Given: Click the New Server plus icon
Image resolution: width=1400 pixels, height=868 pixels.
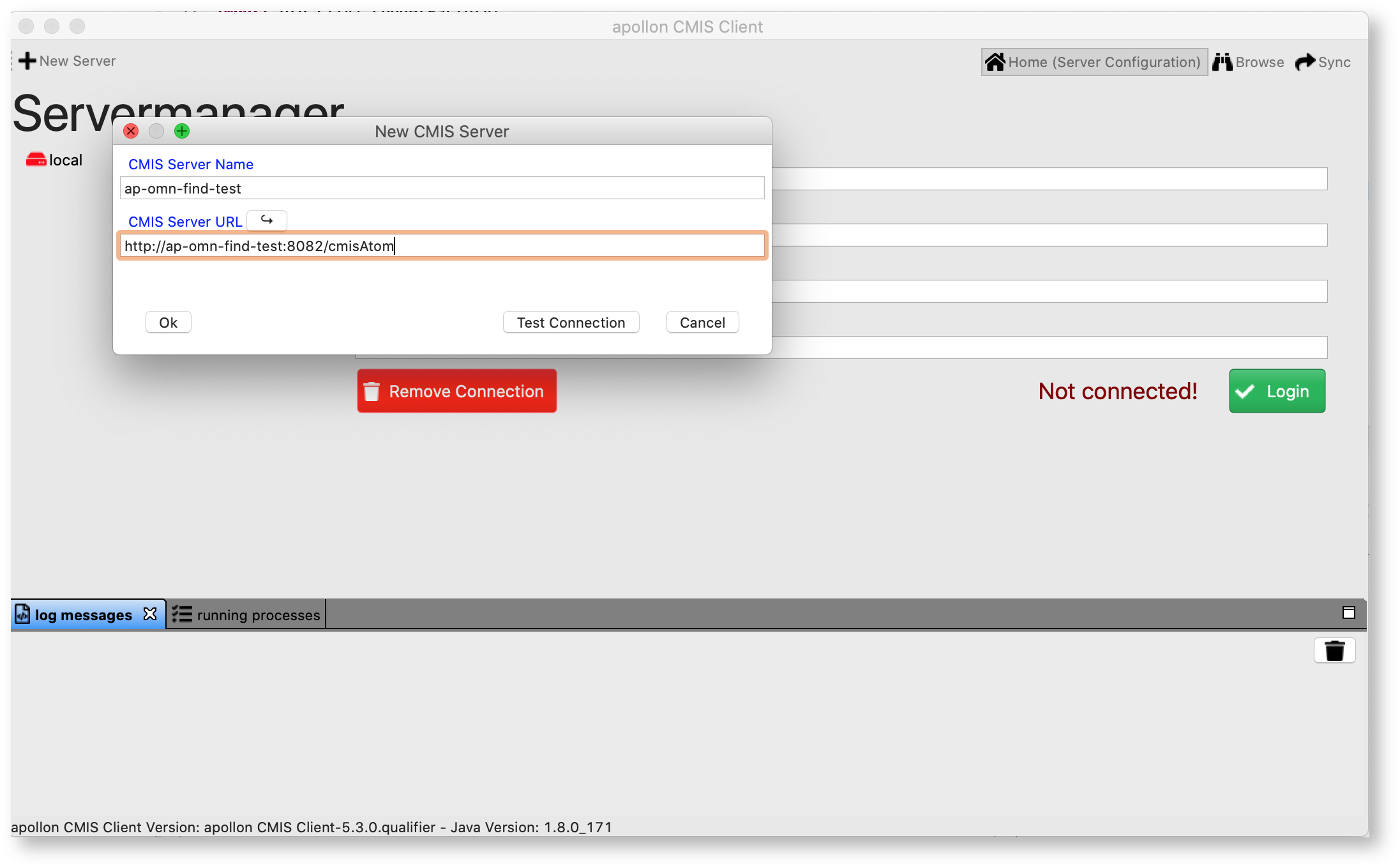Looking at the screenshot, I should (27, 61).
